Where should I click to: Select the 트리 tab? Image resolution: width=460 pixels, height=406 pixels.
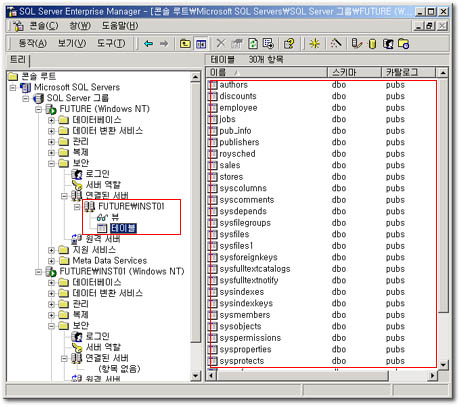click(x=18, y=60)
